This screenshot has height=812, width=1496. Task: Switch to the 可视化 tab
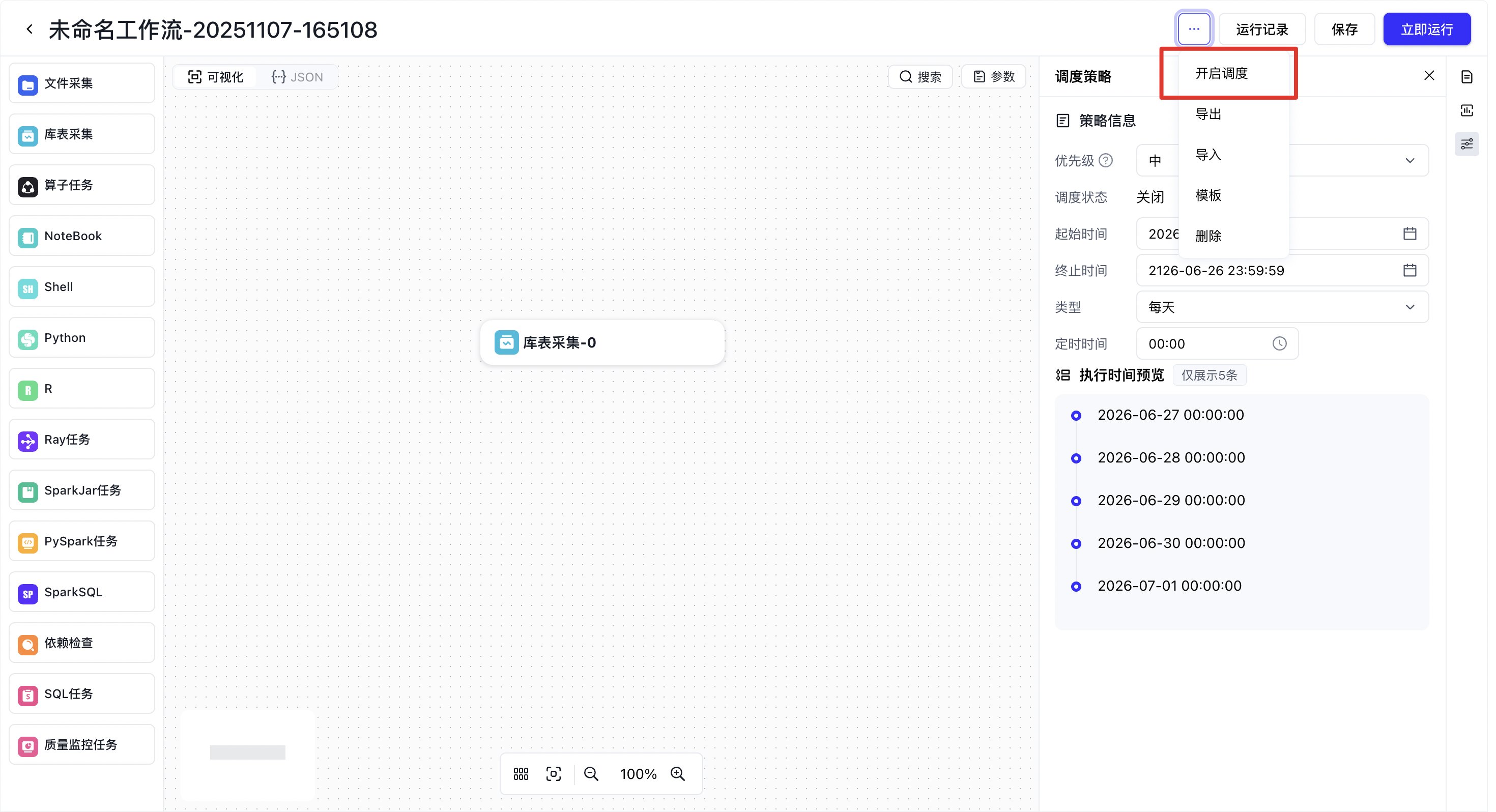tap(216, 77)
